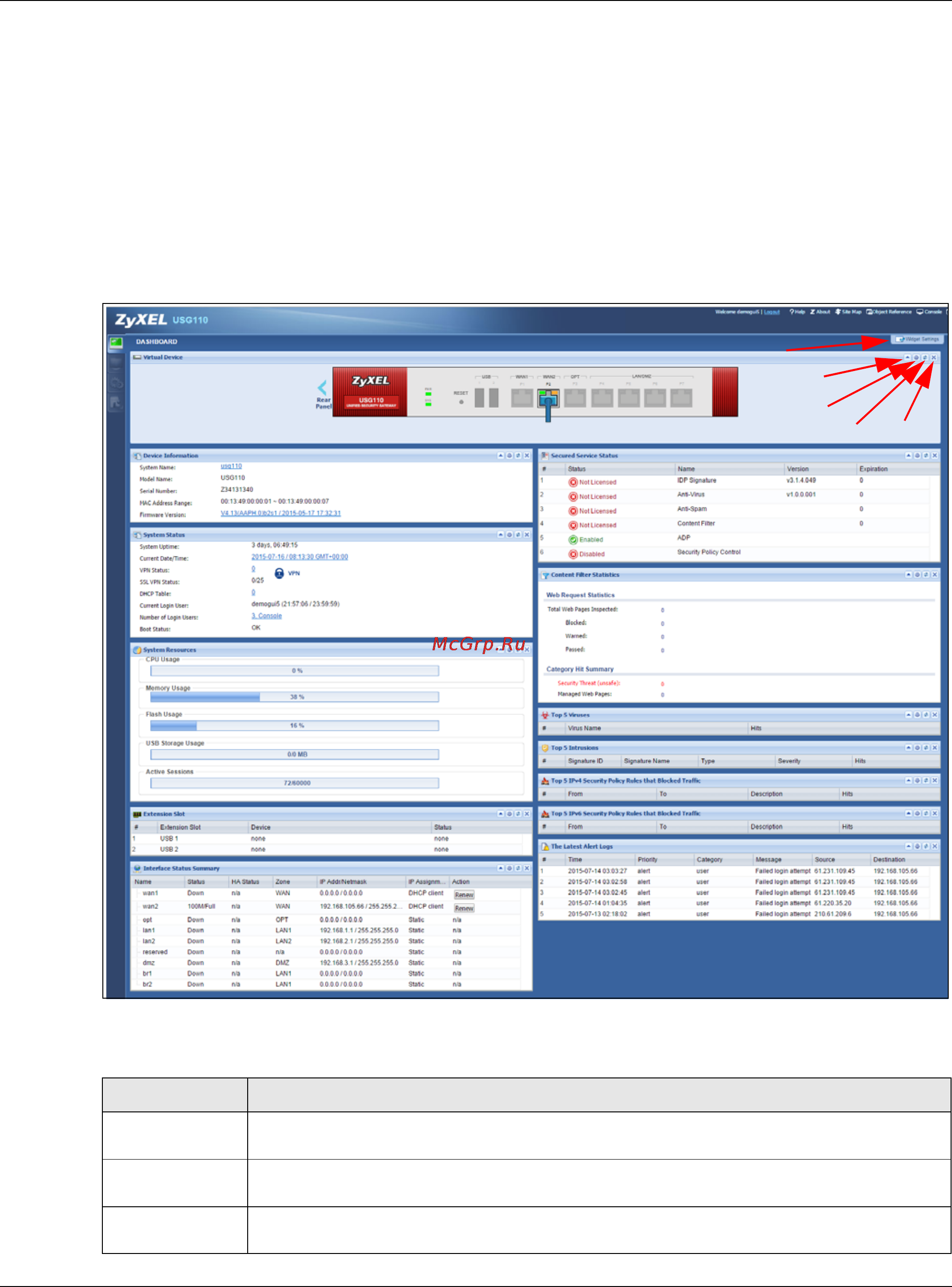
Task: Collapse the Device Information widget
Action: coord(500,456)
